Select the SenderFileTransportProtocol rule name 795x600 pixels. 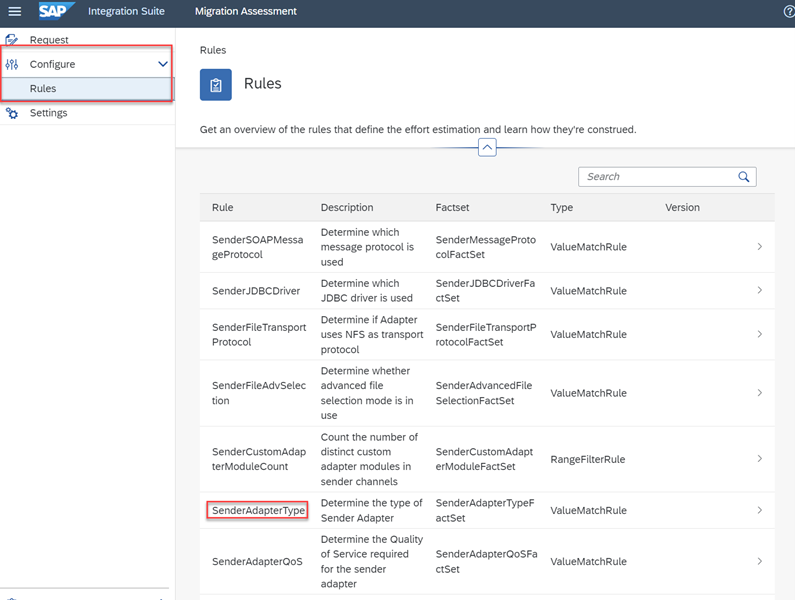click(259, 334)
